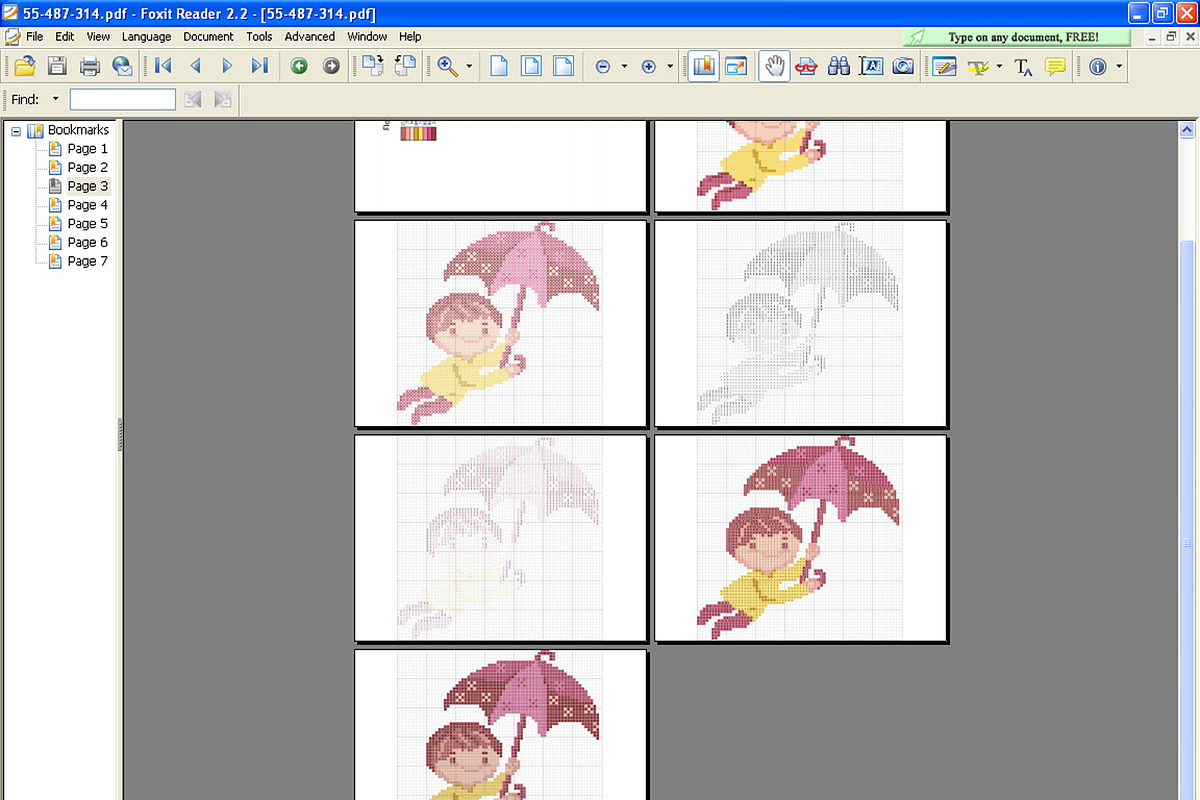
Task: Select the yellow Note comment tool
Action: pos(1055,67)
